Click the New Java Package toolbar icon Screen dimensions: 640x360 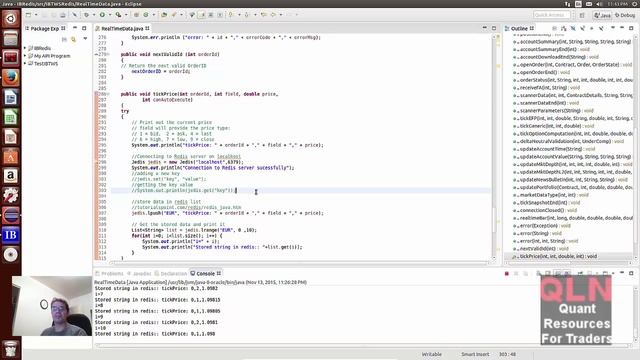136,15
